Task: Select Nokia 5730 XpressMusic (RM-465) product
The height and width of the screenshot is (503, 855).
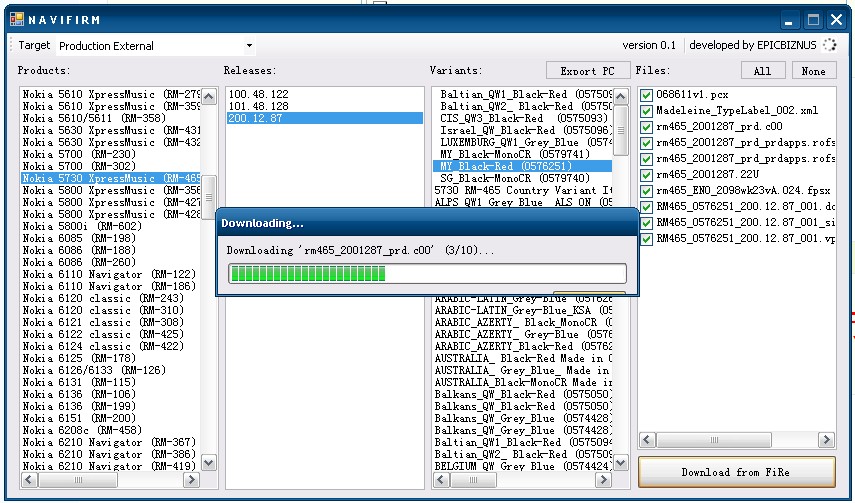Action: pyautogui.click(x=111, y=178)
